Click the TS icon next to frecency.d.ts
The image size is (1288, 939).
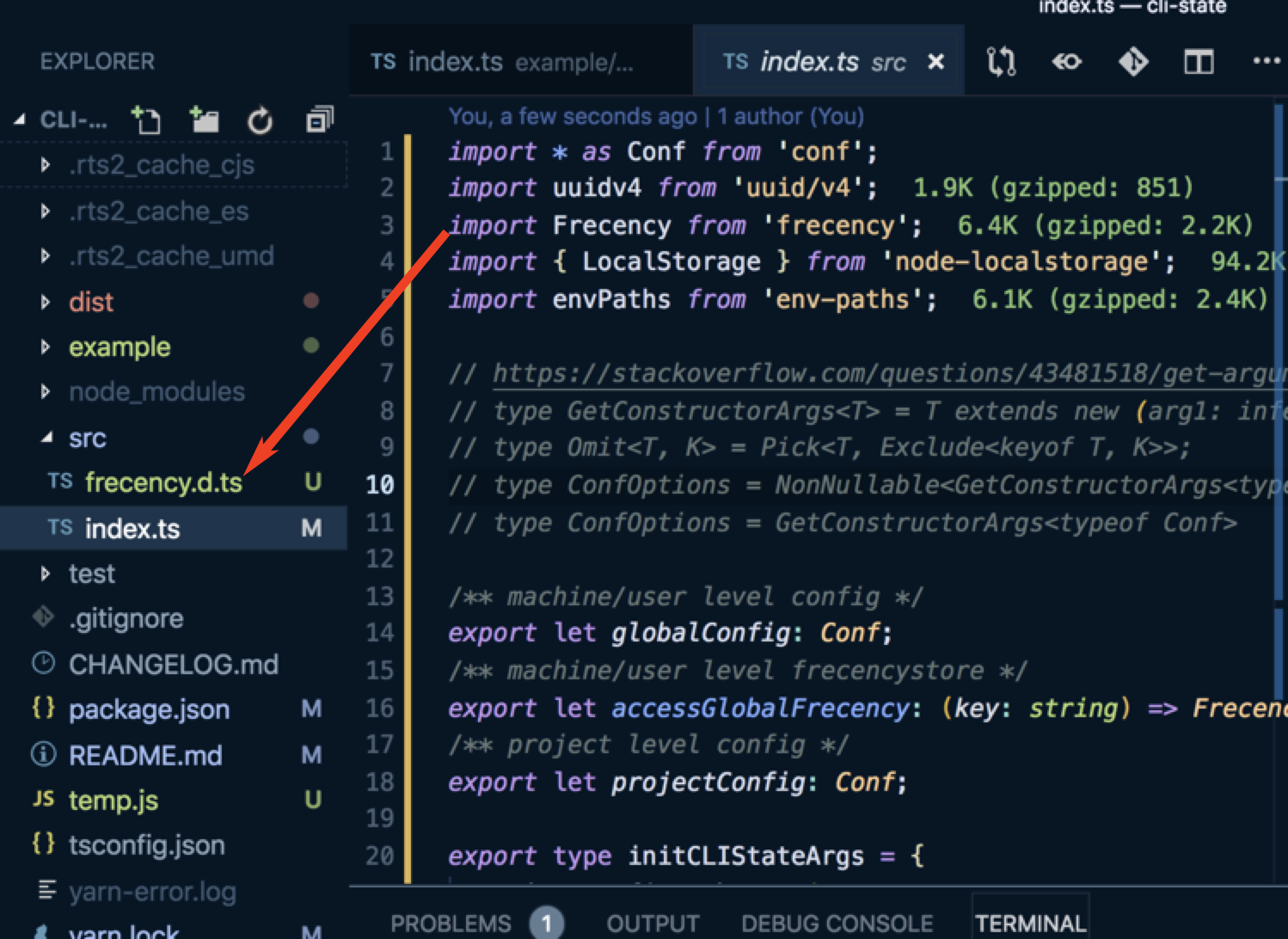[58, 482]
